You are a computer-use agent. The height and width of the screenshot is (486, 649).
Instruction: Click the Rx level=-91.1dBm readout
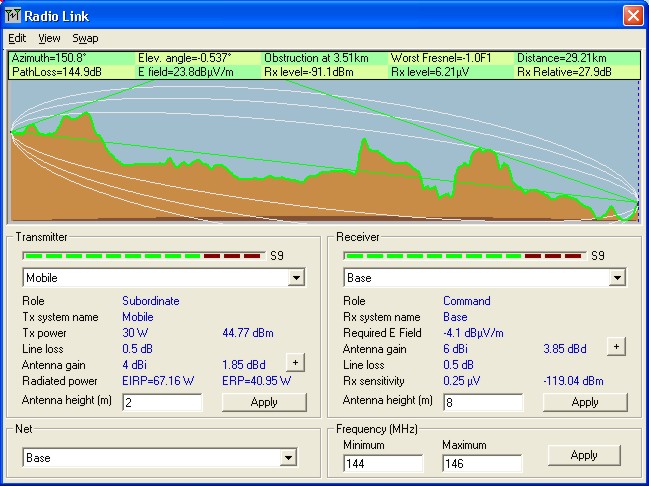pyautogui.click(x=309, y=72)
